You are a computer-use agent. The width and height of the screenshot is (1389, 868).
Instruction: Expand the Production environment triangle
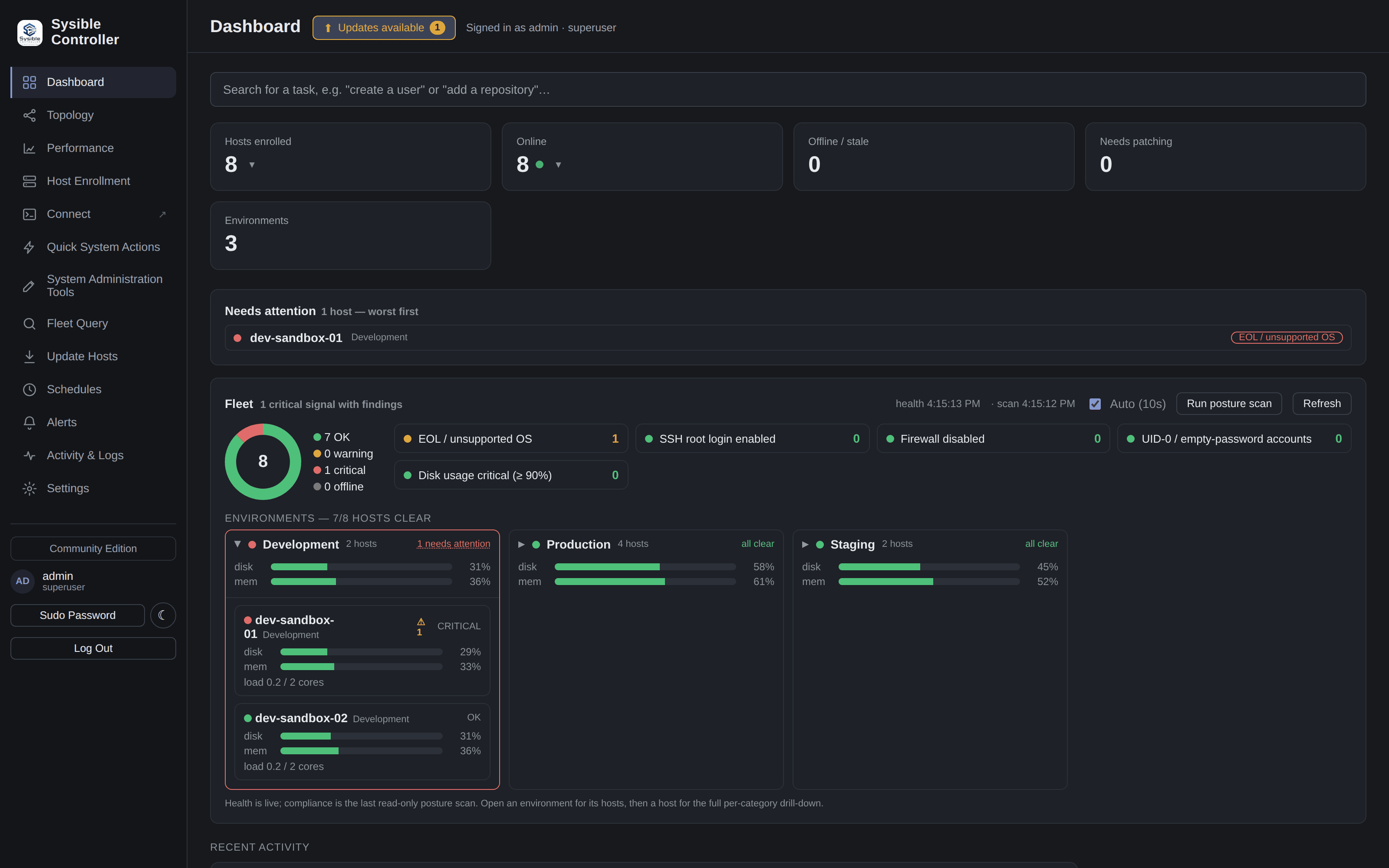click(x=521, y=545)
